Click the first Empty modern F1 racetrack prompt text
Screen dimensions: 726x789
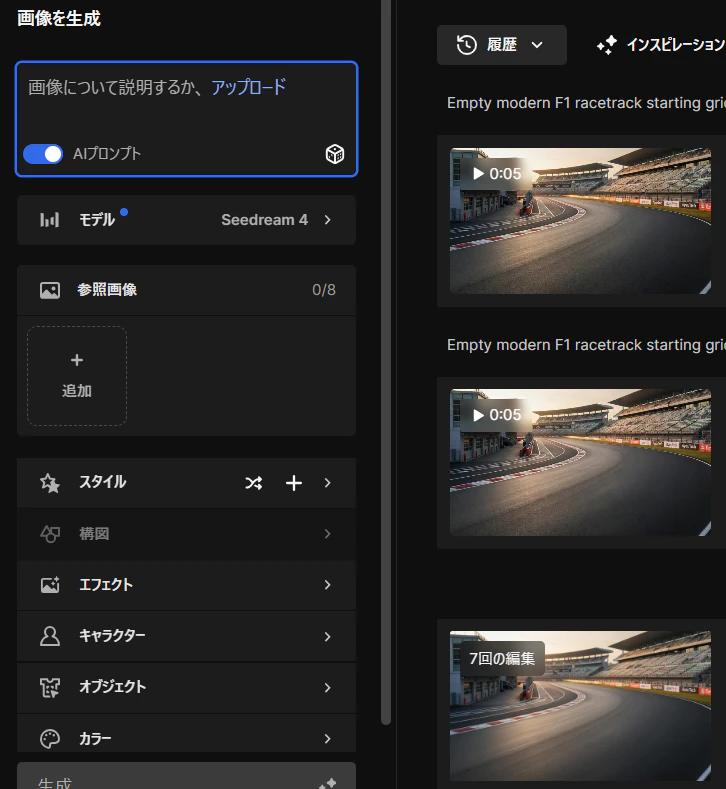[x=586, y=103]
